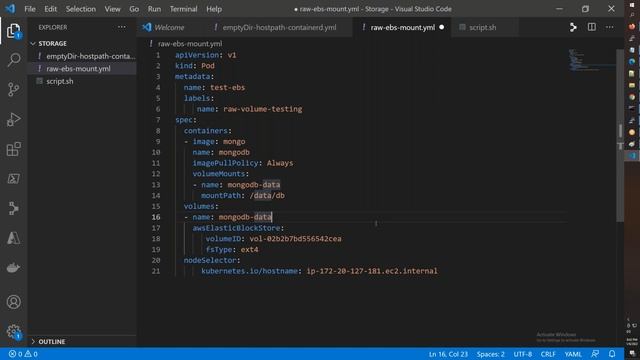The width and height of the screenshot is (640, 360).
Task: Switch to the Welcome tab
Action: 169,27
